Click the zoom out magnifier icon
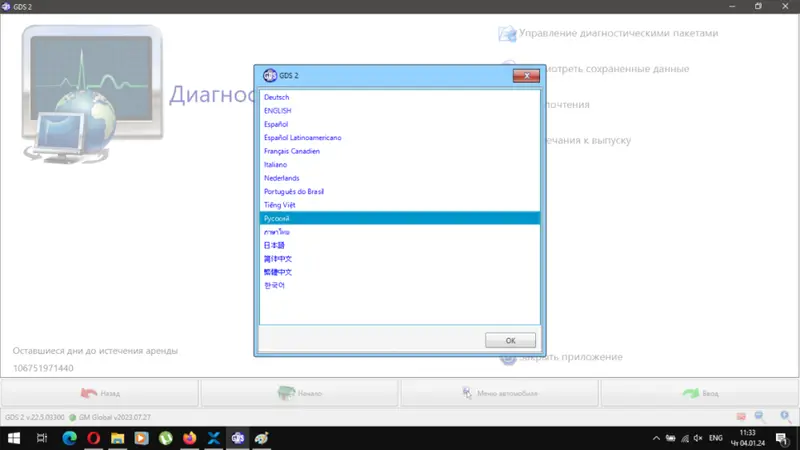Image resolution: width=800 pixels, height=450 pixels. pos(760,417)
